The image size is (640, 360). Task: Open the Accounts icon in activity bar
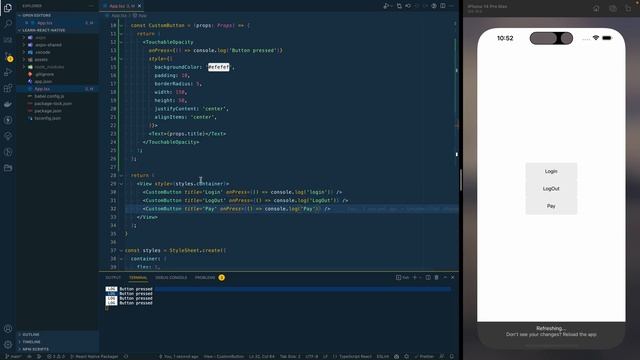tap(8, 329)
